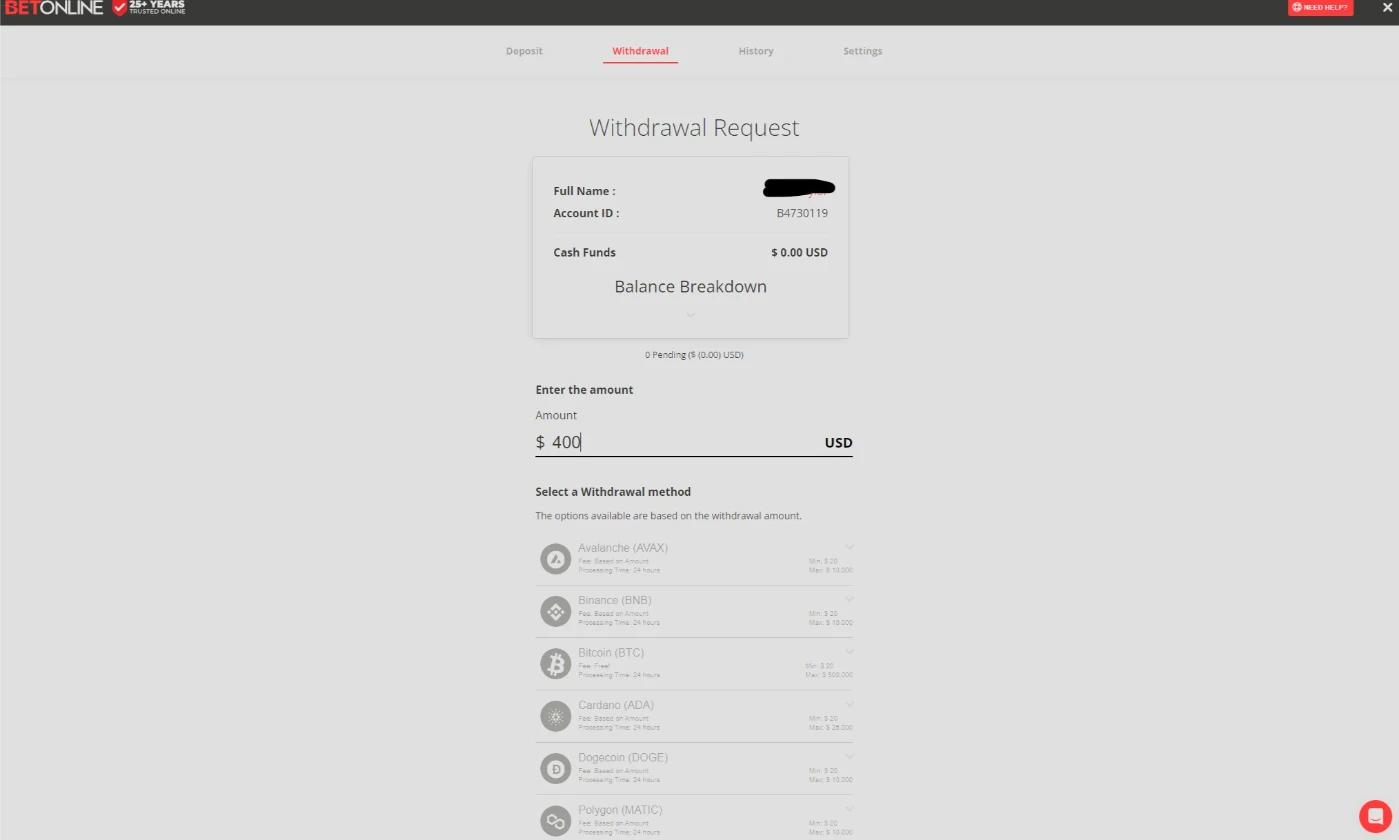
Task: Expand the Avalanche (AVAX) method details chevron
Action: 849,546
